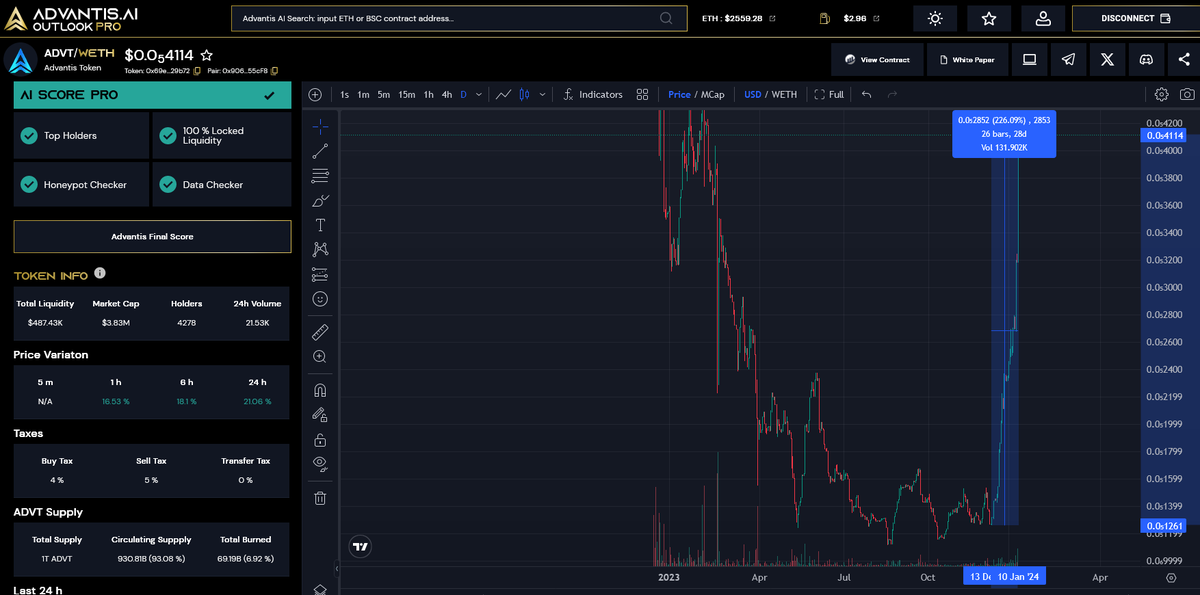Remove drawings with the trash icon
Screen dimensions: 1200x595
(320, 497)
